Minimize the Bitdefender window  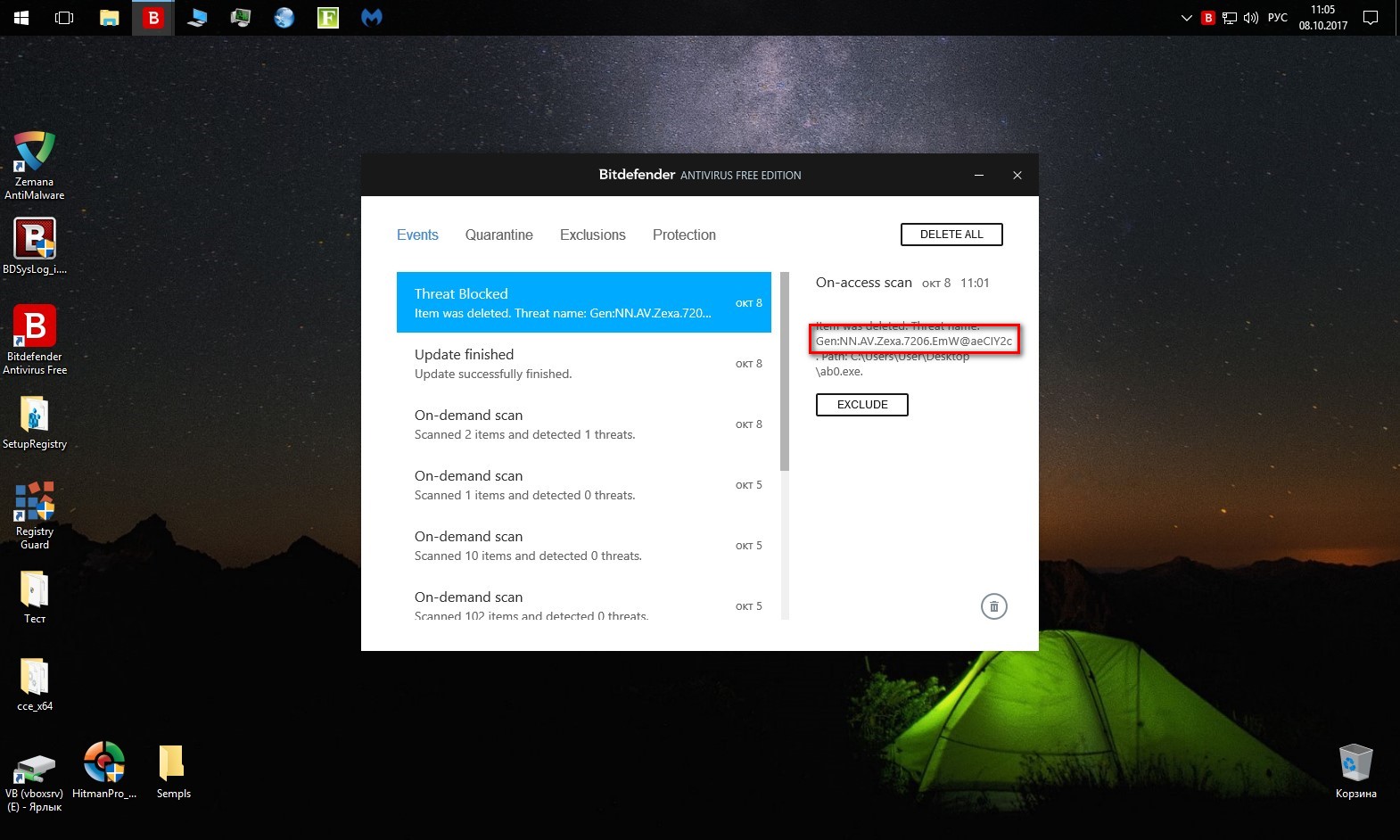click(979, 175)
